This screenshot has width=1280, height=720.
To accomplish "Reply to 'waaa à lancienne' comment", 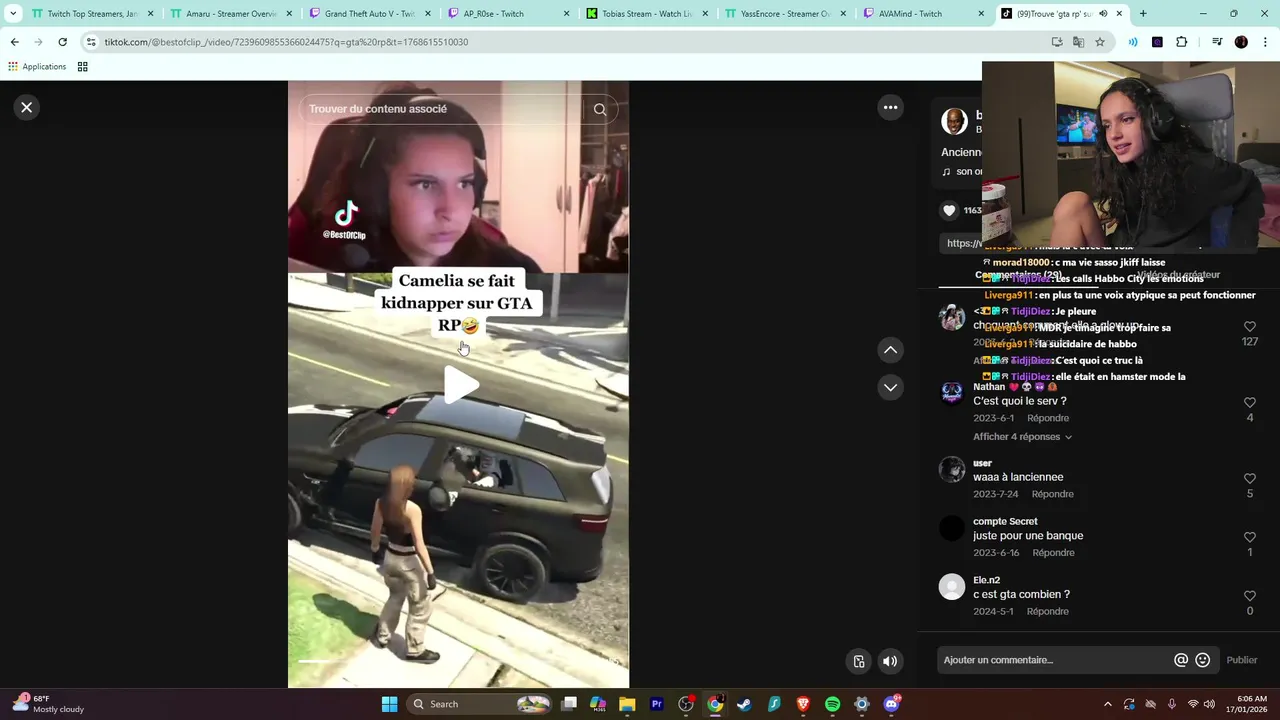I will (x=1052, y=494).
